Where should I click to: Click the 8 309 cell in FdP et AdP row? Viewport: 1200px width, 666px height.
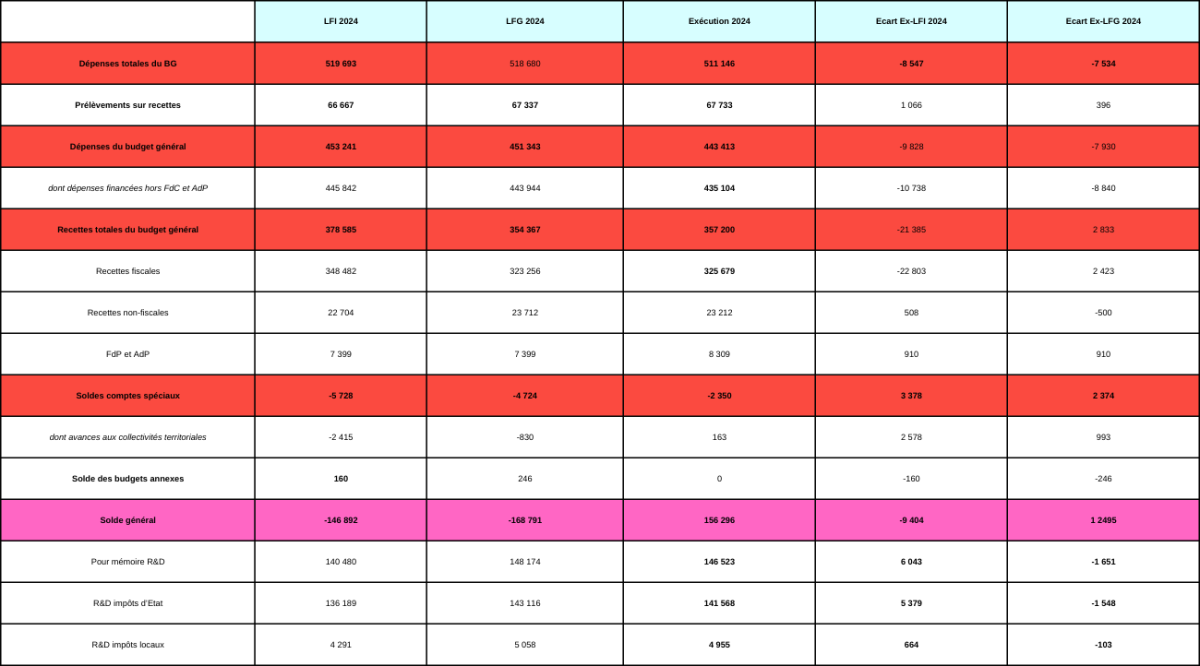[x=719, y=354]
